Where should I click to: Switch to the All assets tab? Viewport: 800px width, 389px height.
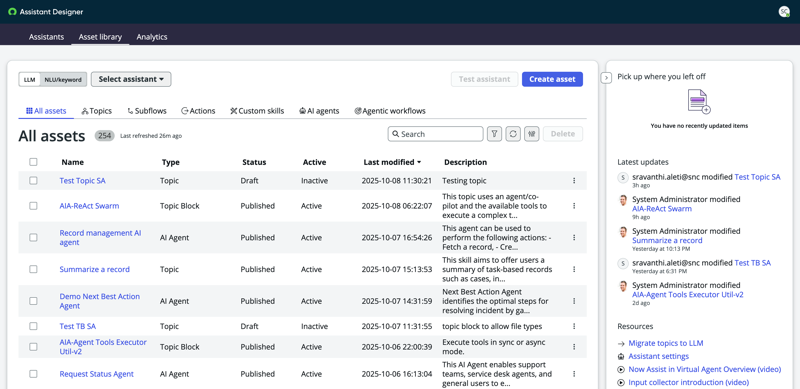pos(46,111)
